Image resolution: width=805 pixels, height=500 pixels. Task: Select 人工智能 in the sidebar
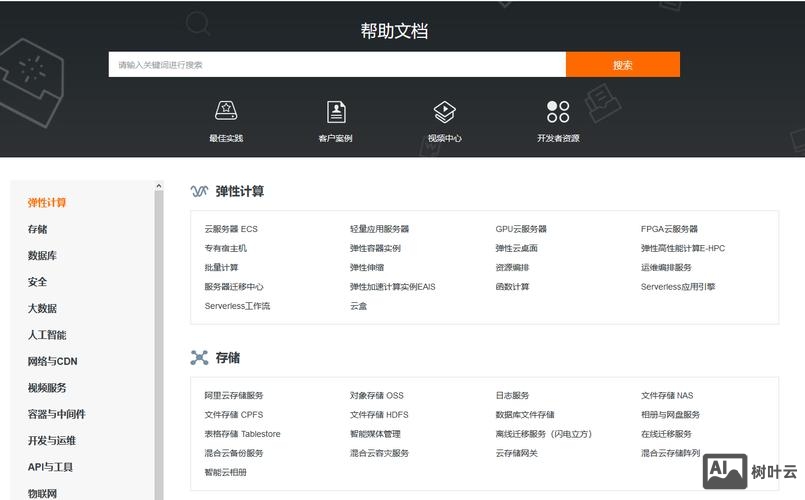point(47,335)
